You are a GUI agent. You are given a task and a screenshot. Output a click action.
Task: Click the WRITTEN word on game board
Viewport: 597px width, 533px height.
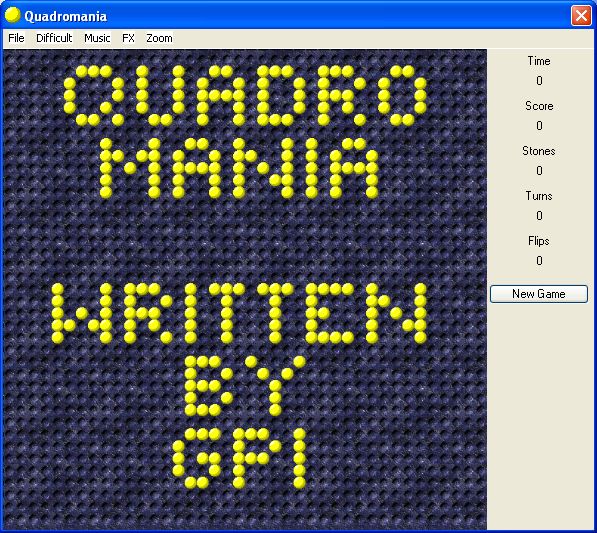click(x=239, y=313)
